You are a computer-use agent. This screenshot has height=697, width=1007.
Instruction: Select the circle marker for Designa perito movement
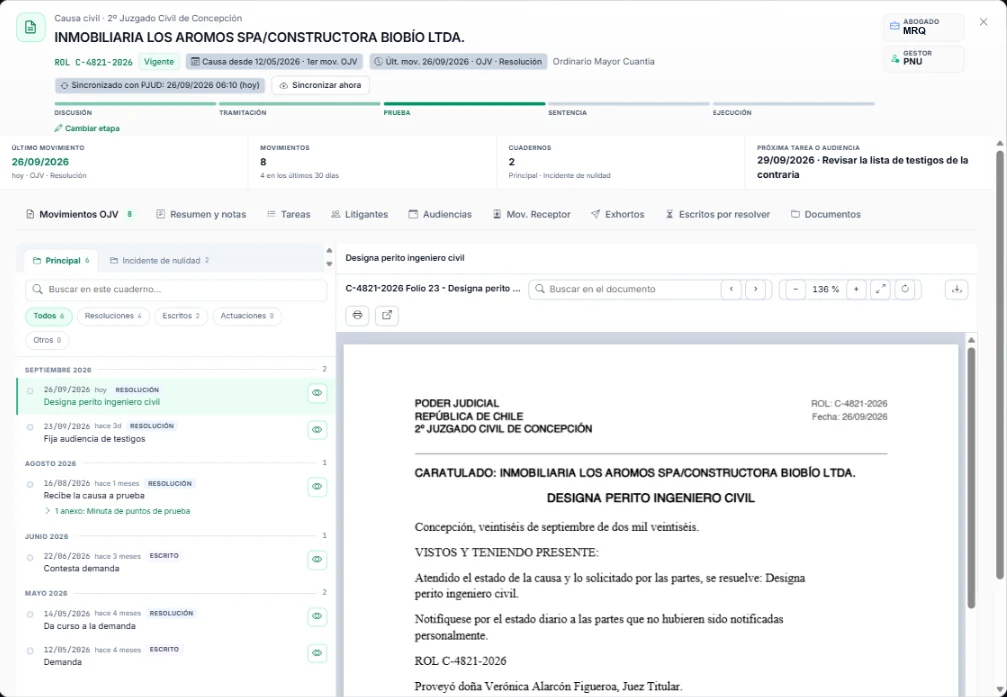30,391
